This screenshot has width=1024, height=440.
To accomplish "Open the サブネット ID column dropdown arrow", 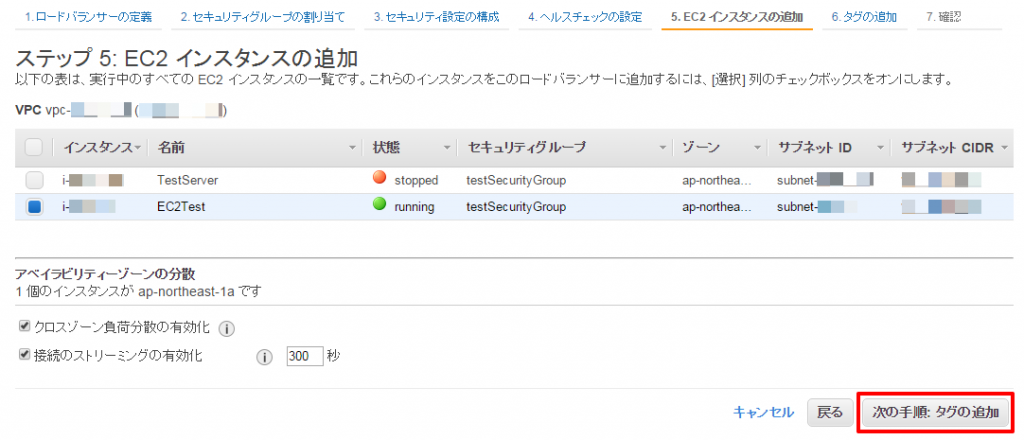I will [881, 148].
